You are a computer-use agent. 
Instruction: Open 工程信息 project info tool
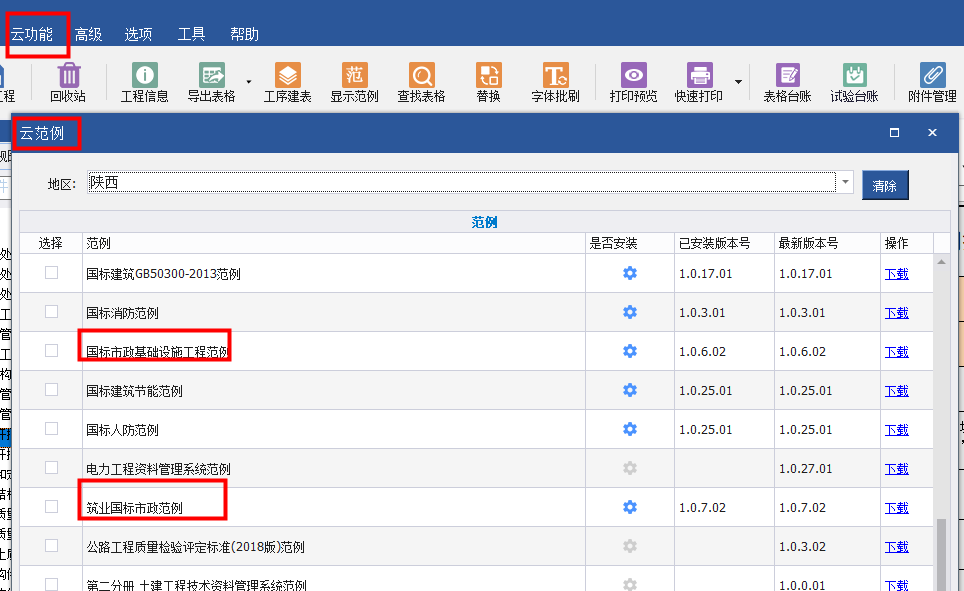click(x=144, y=76)
